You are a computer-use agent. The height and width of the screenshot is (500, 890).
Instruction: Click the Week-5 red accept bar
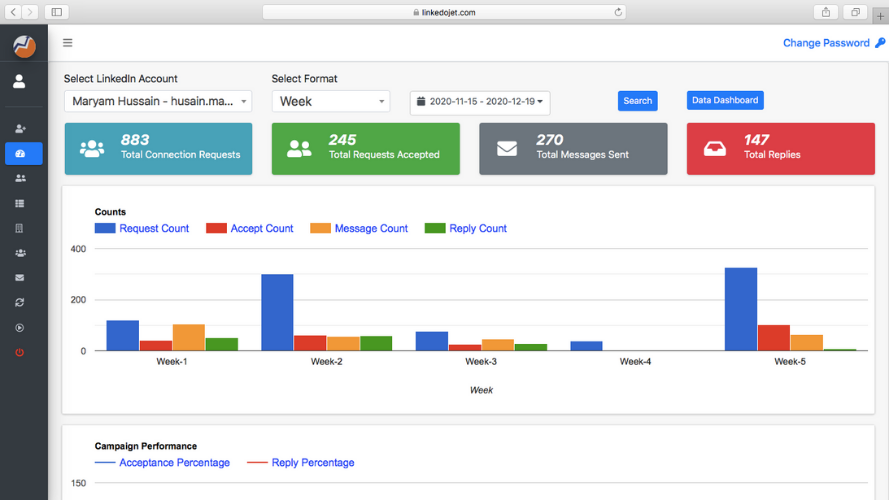[774, 338]
